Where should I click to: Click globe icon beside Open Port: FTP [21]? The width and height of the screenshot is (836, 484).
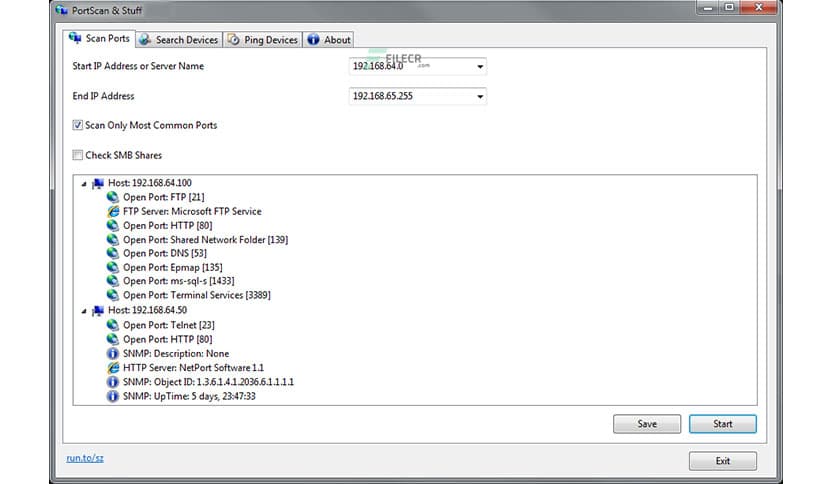point(112,197)
